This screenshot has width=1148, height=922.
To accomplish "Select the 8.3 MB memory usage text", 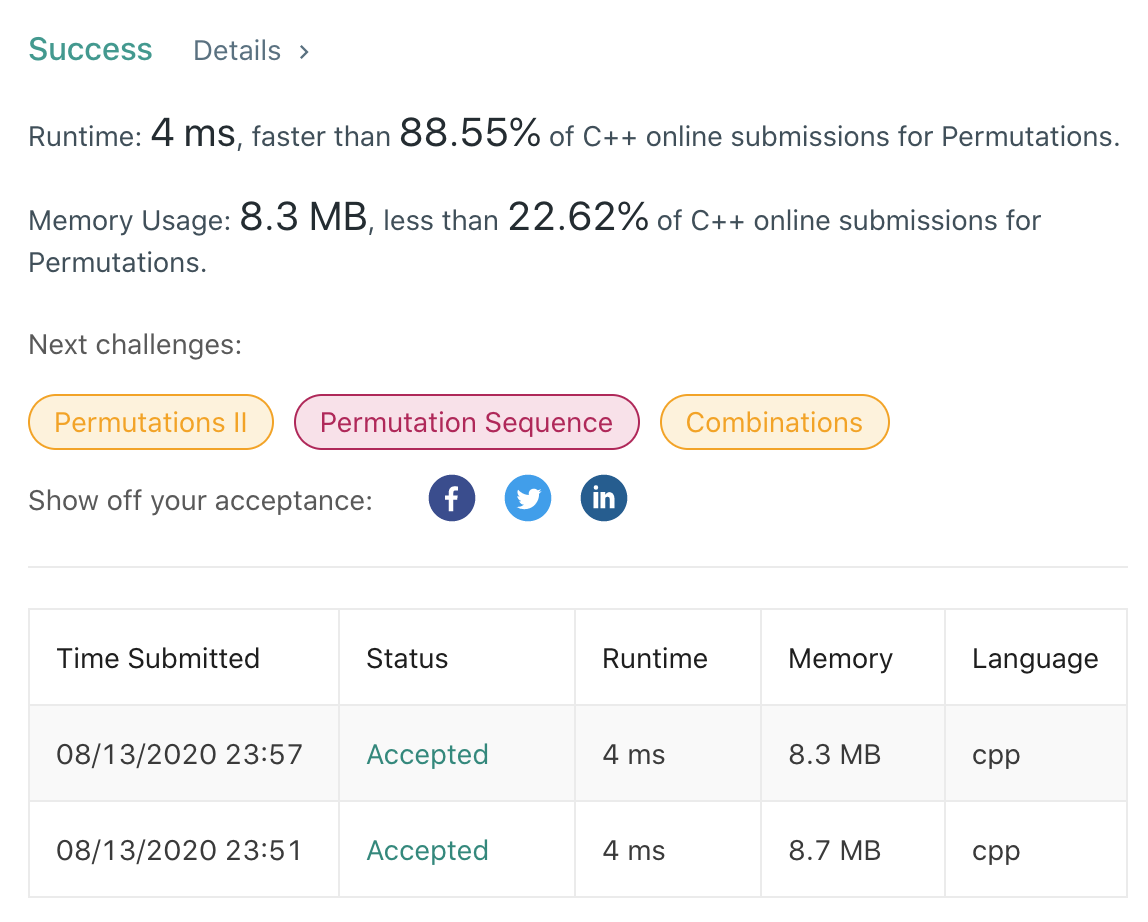I will (x=305, y=216).
